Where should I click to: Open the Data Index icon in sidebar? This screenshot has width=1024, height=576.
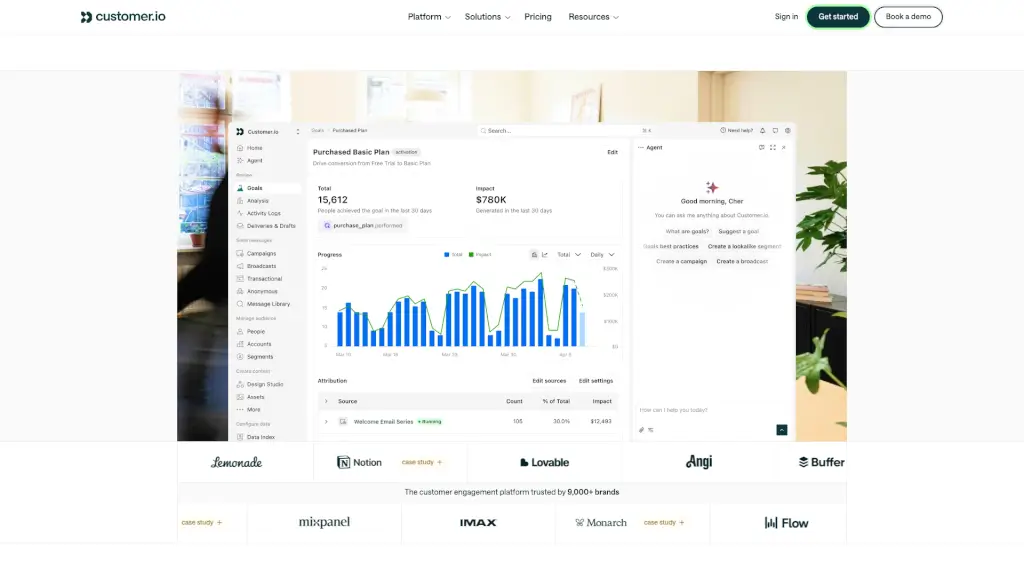click(240, 438)
